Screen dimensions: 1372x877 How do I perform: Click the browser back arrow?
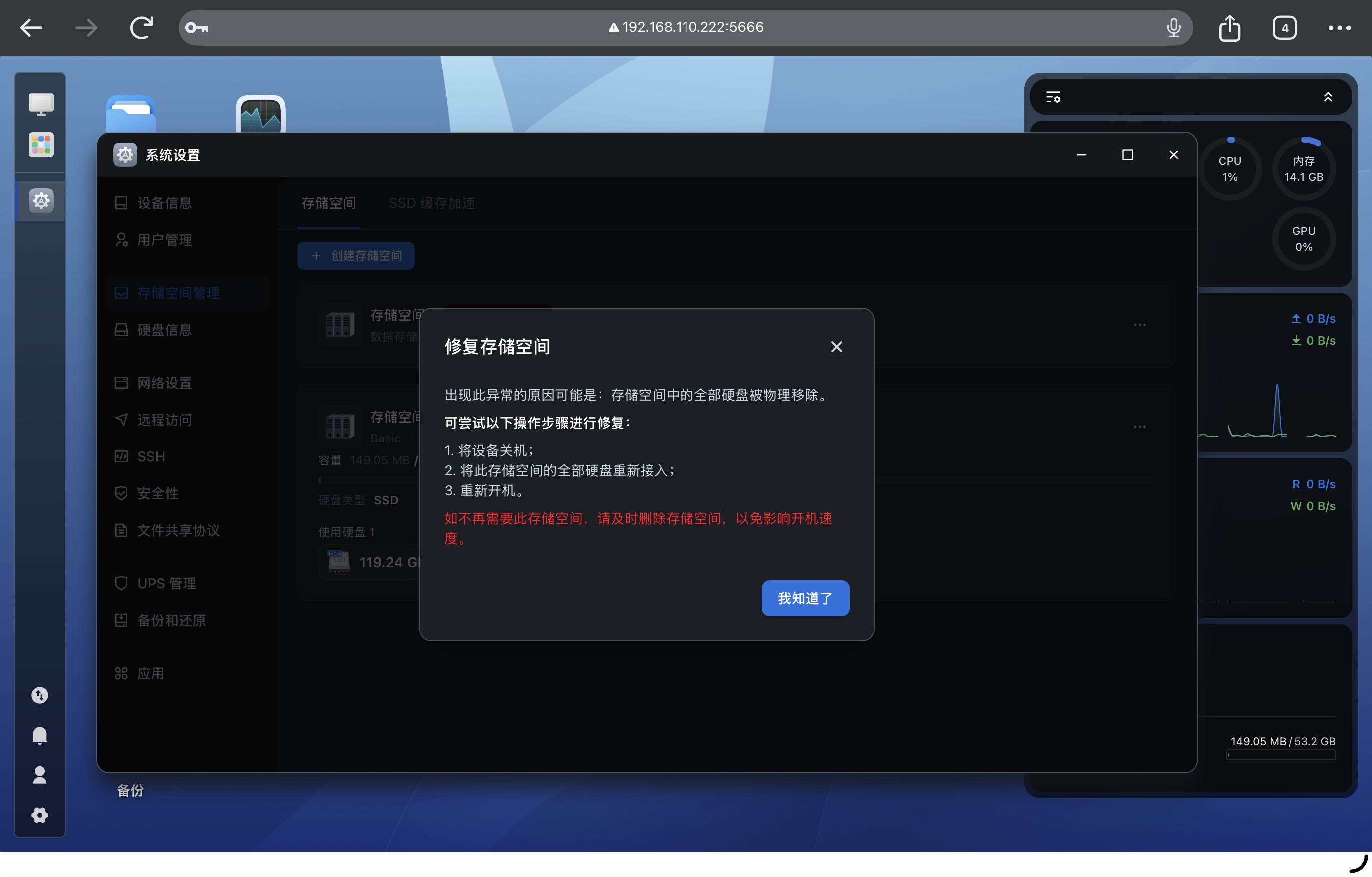[31, 27]
